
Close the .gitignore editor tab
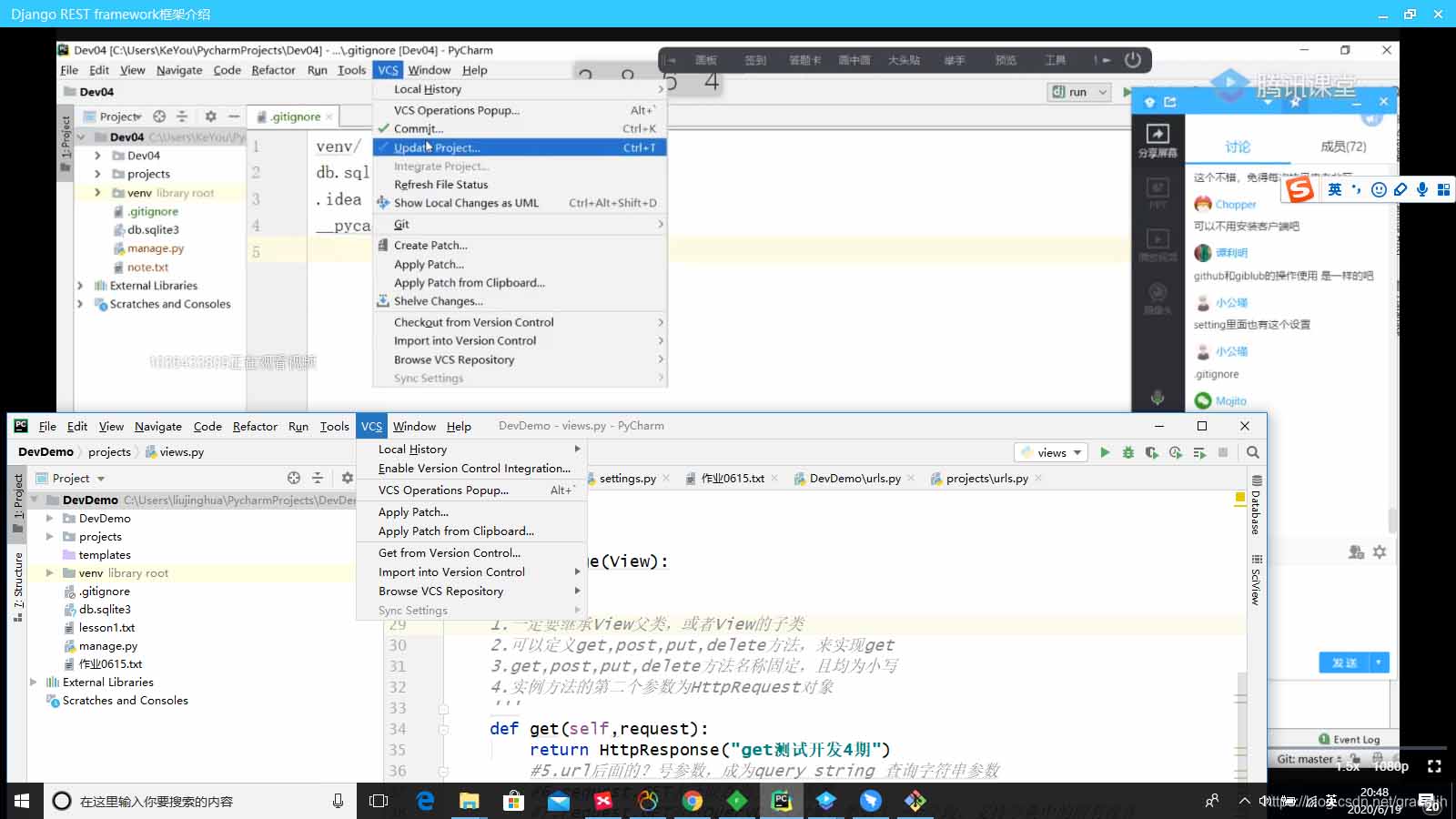click(x=329, y=116)
